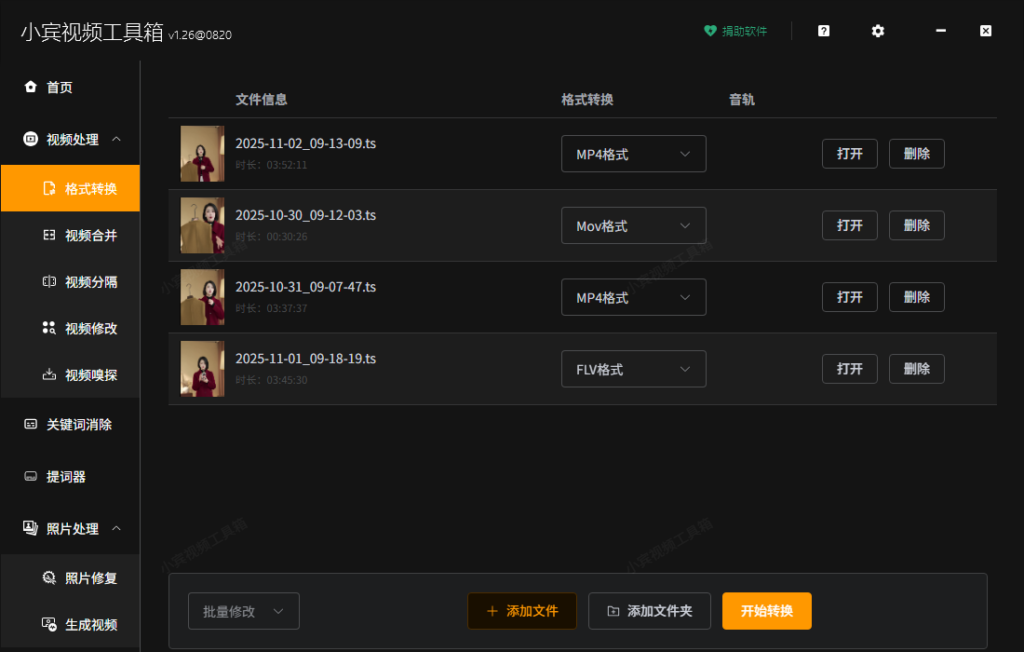The width and height of the screenshot is (1024, 652).
Task: Open the Mov format dropdown
Action: coord(633,226)
